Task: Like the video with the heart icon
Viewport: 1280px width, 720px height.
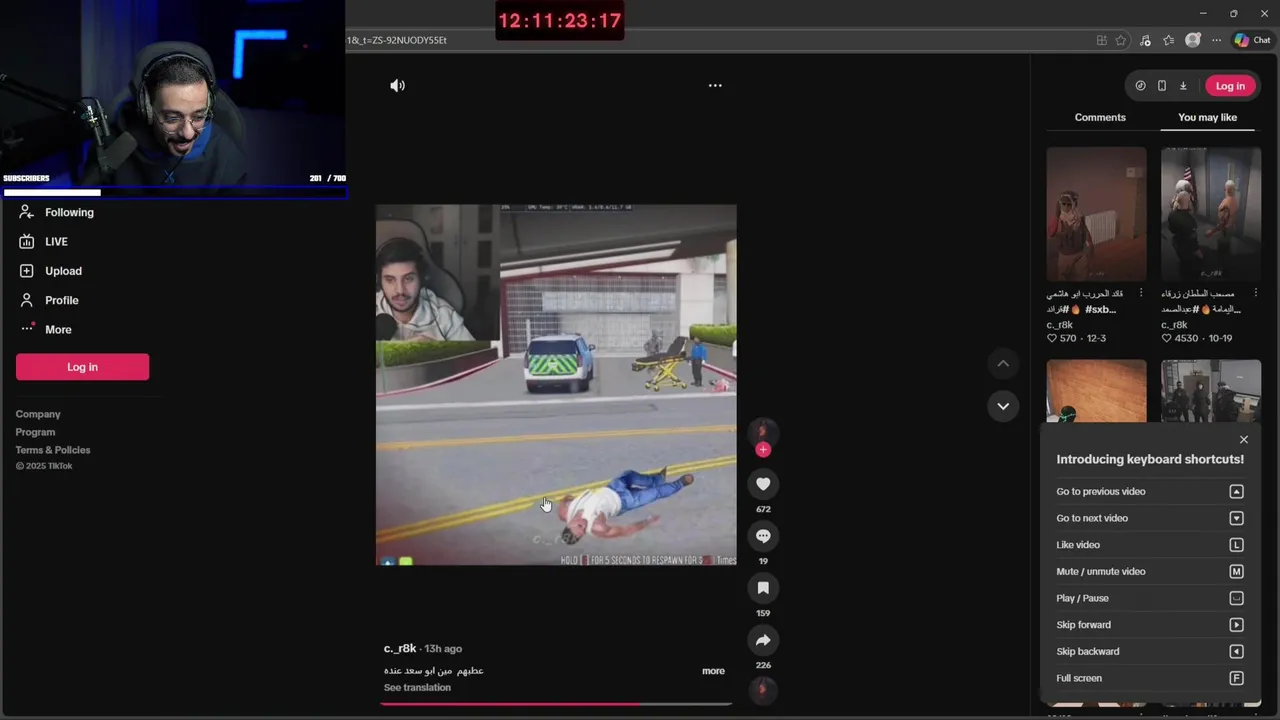Action: pos(763,484)
